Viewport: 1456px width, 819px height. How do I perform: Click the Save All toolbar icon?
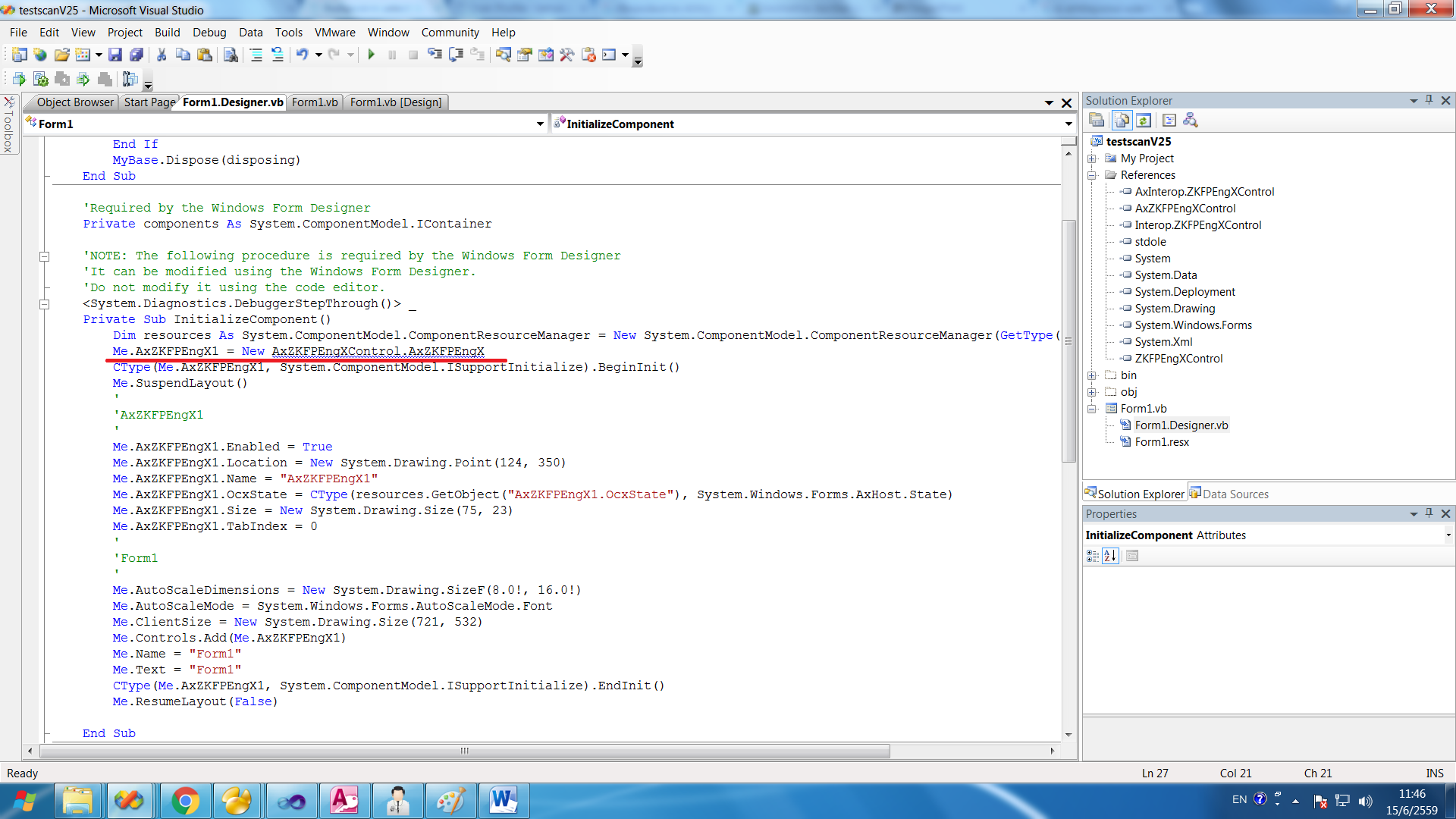tap(137, 54)
